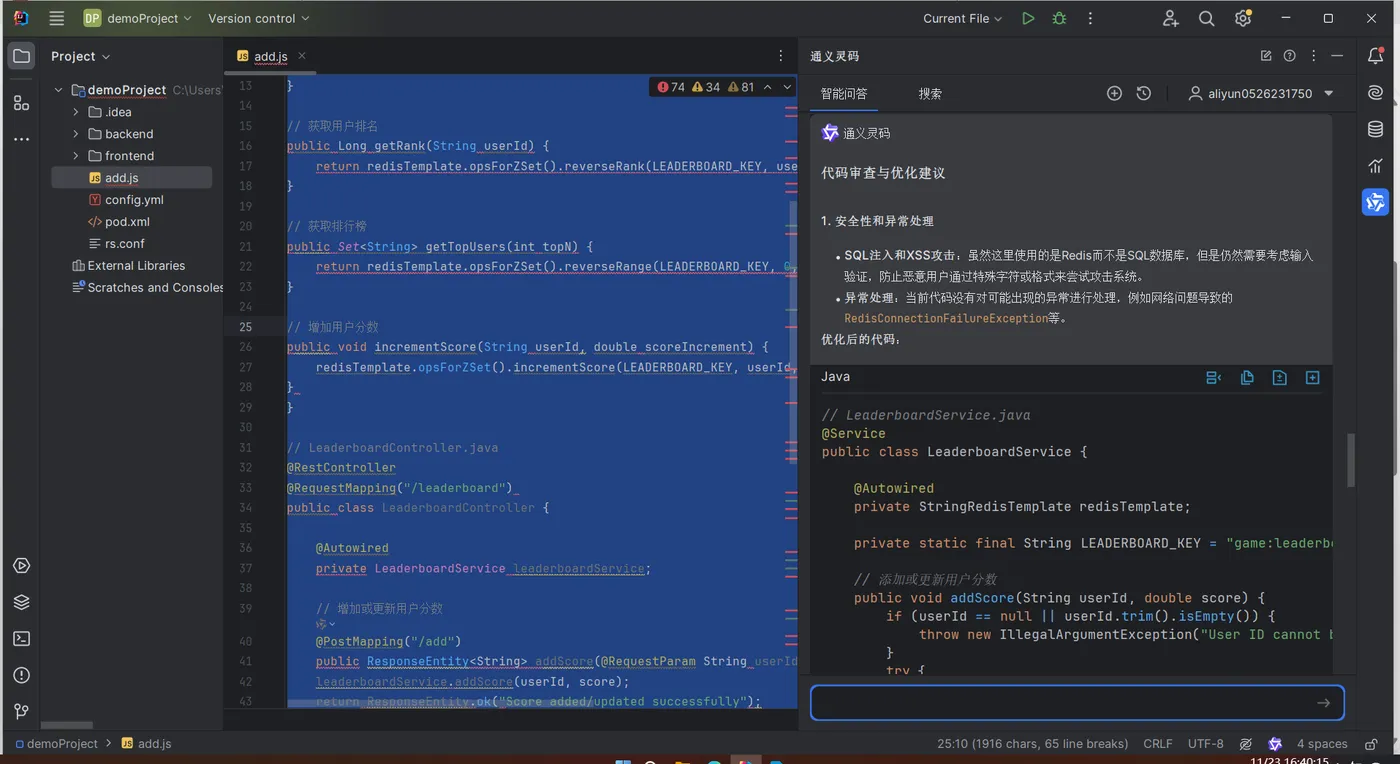
Task: Open more run actions menu in top toolbar
Action: click(x=1090, y=18)
